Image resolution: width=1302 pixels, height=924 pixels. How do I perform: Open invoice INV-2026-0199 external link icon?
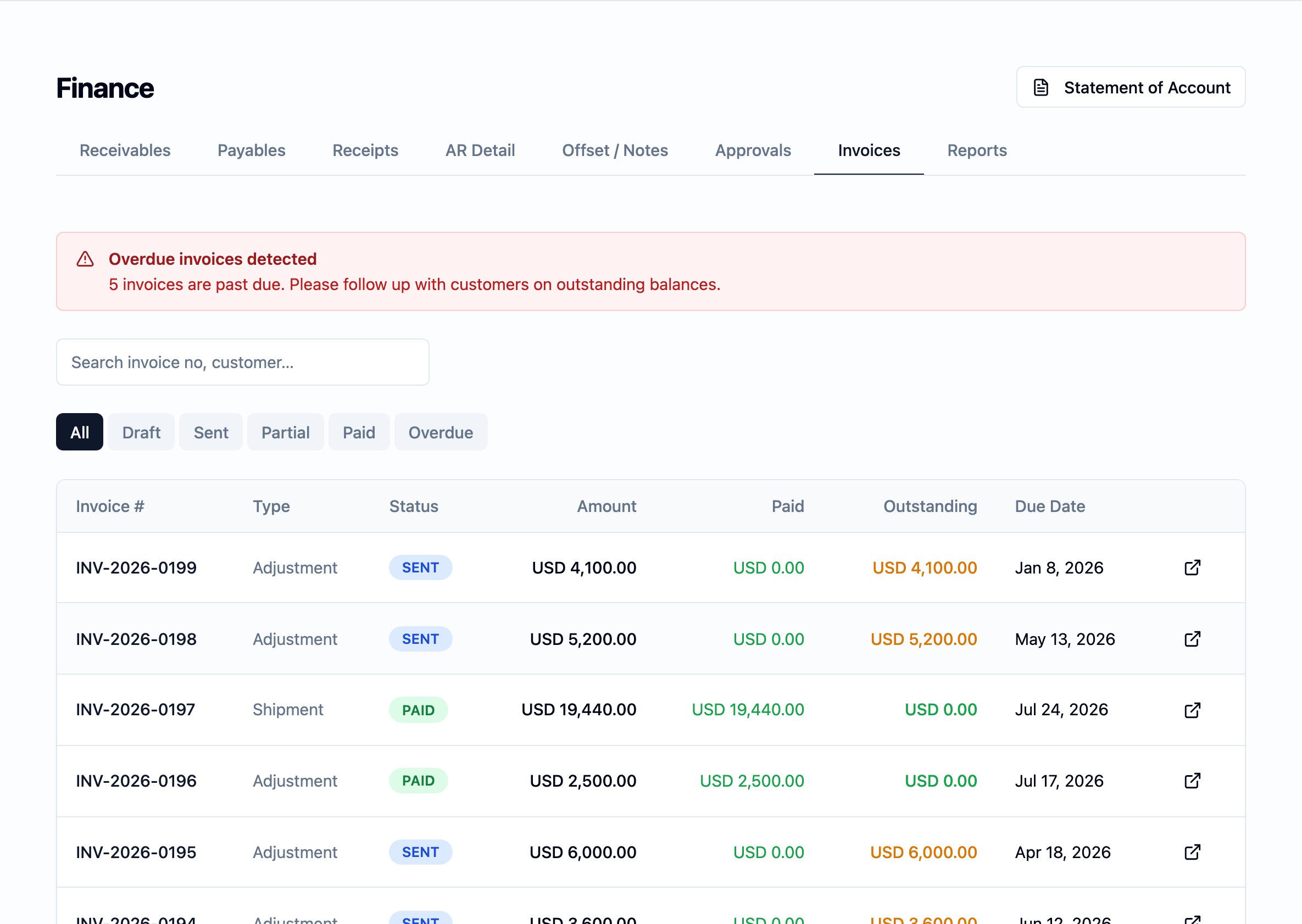(1192, 568)
